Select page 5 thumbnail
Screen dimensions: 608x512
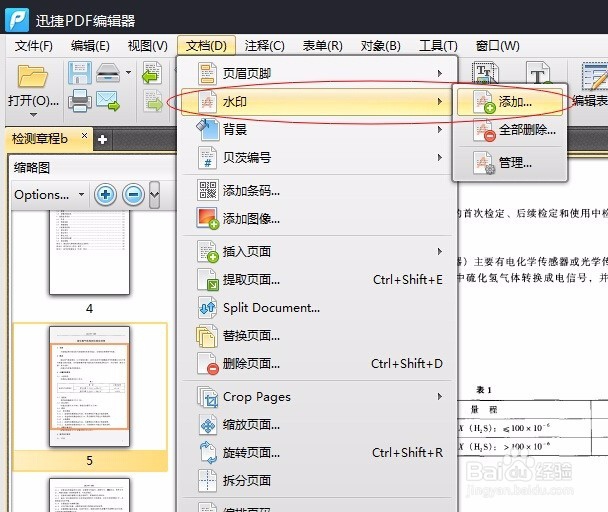coord(90,386)
